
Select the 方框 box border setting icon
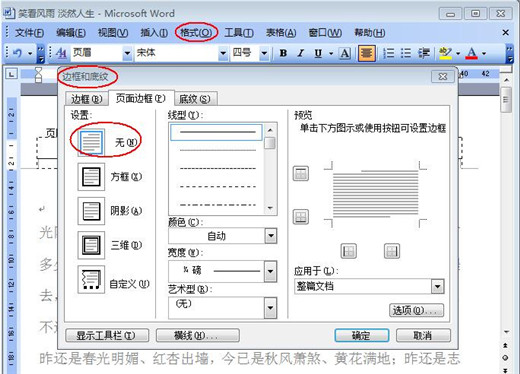[91, 177]
